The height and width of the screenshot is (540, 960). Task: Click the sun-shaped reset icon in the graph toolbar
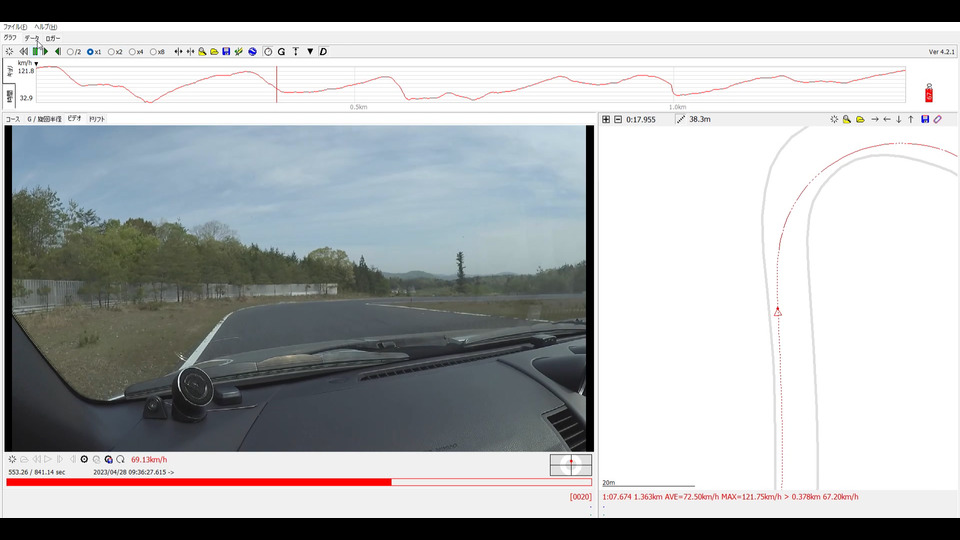pos(9,51)
